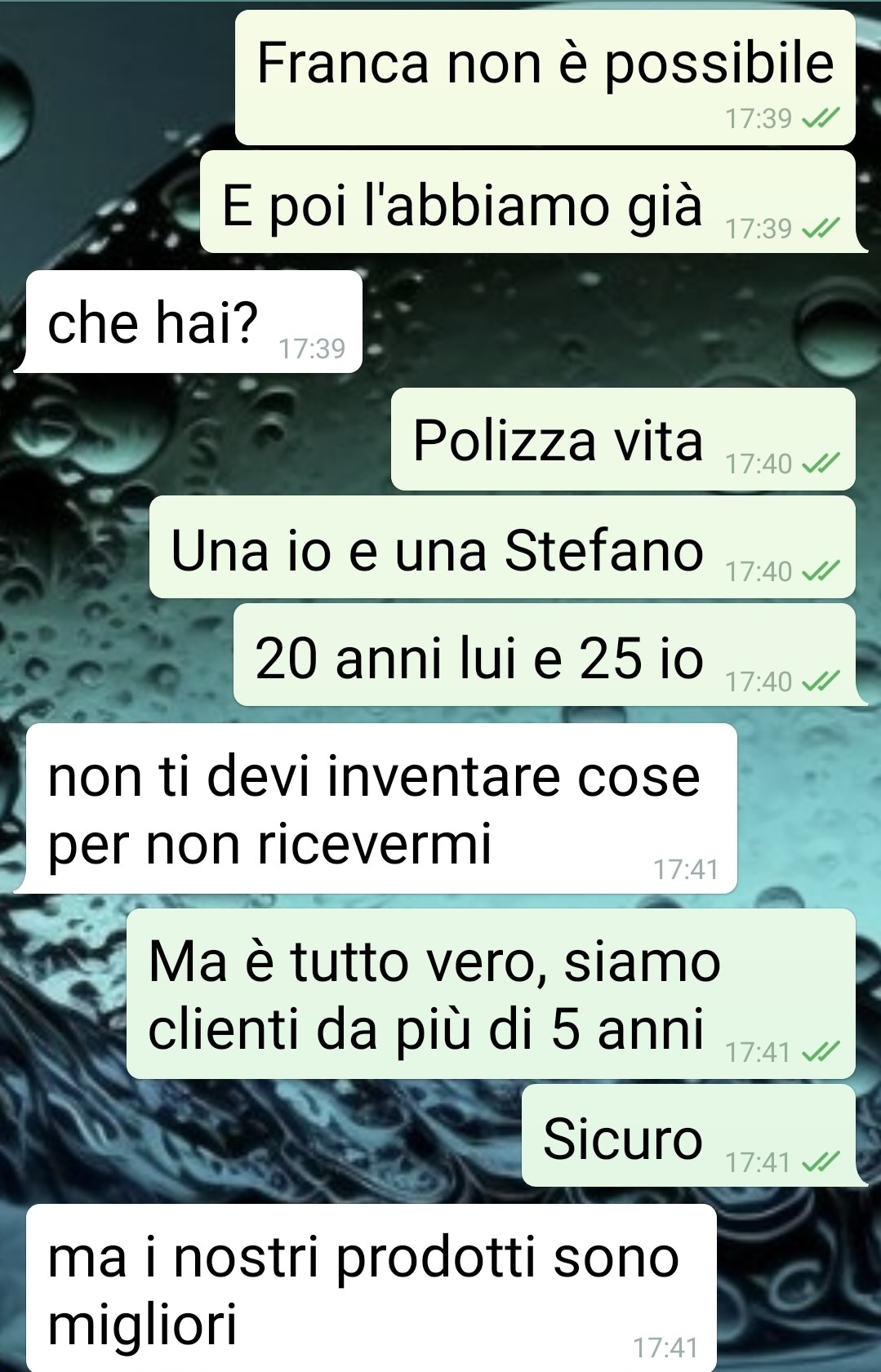Tap the 'Ma è tutto vero' message bubble
The height and width of the screenshot is (1372, 881).
[491, 994]
